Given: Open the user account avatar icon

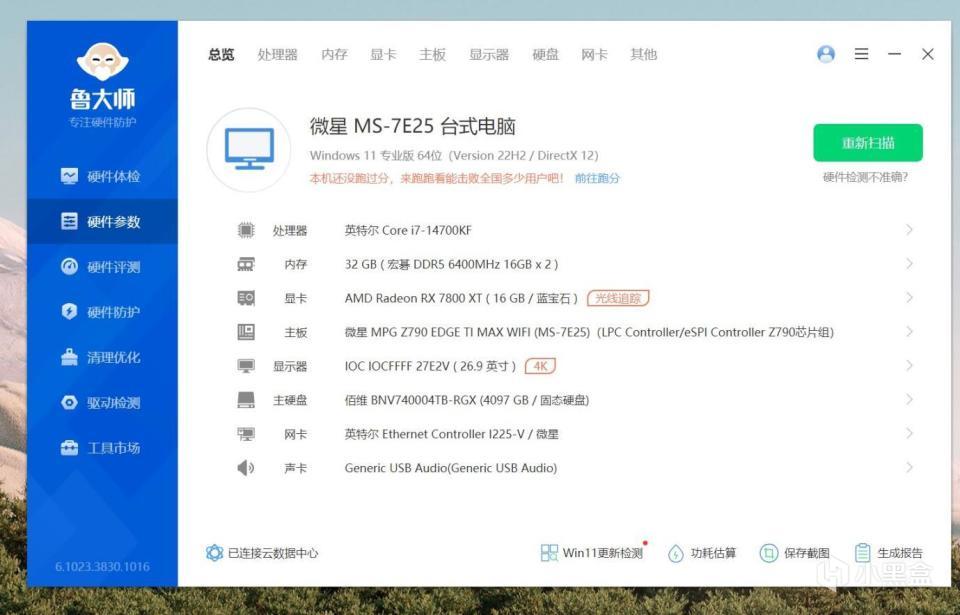Looking at the screenshot, I should pyautogui.click(x=826, y=54).
